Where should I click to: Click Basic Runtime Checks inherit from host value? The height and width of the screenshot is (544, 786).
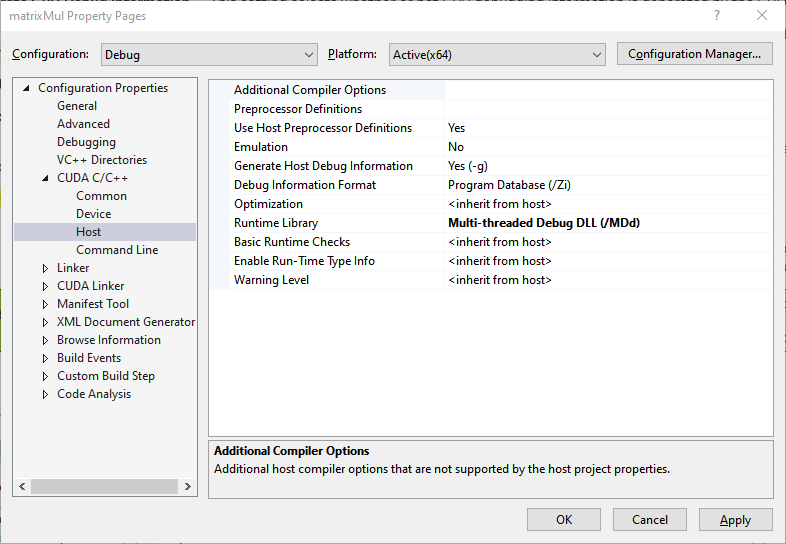point(500,243)
